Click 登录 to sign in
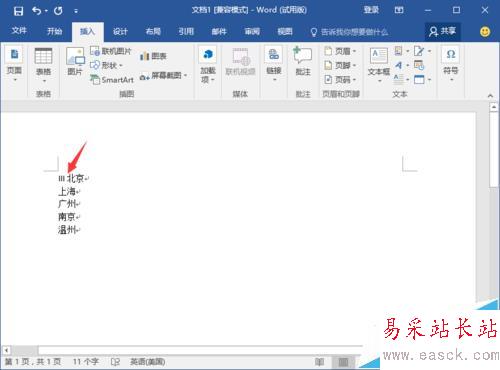This screenshot has width=500, height=370. (x=371, y=10)
